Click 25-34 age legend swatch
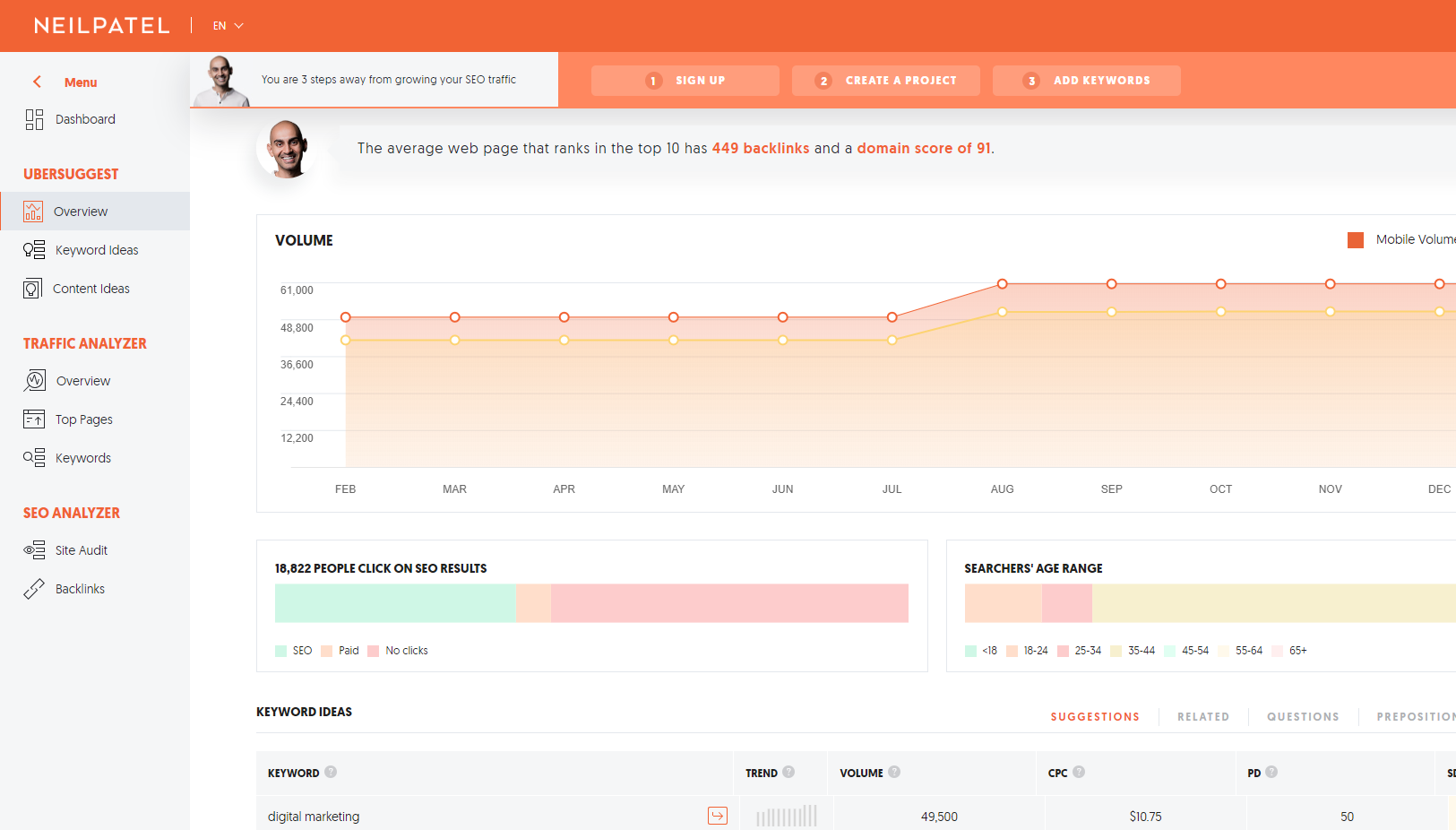The height and width of the screenshot is (830, 1456). pyautogui.click(x=1063, y=651)
